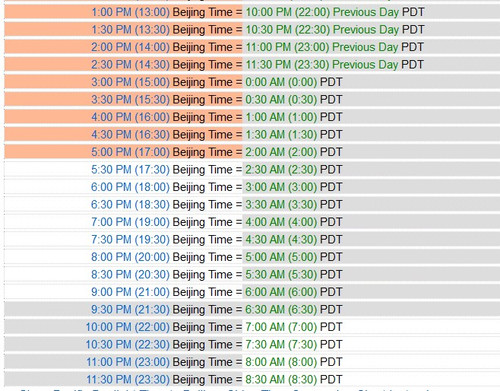Click the 1:00 PM (13:00) Beijing Time entry
Screen dimensions: 500x391
(162, 12)
